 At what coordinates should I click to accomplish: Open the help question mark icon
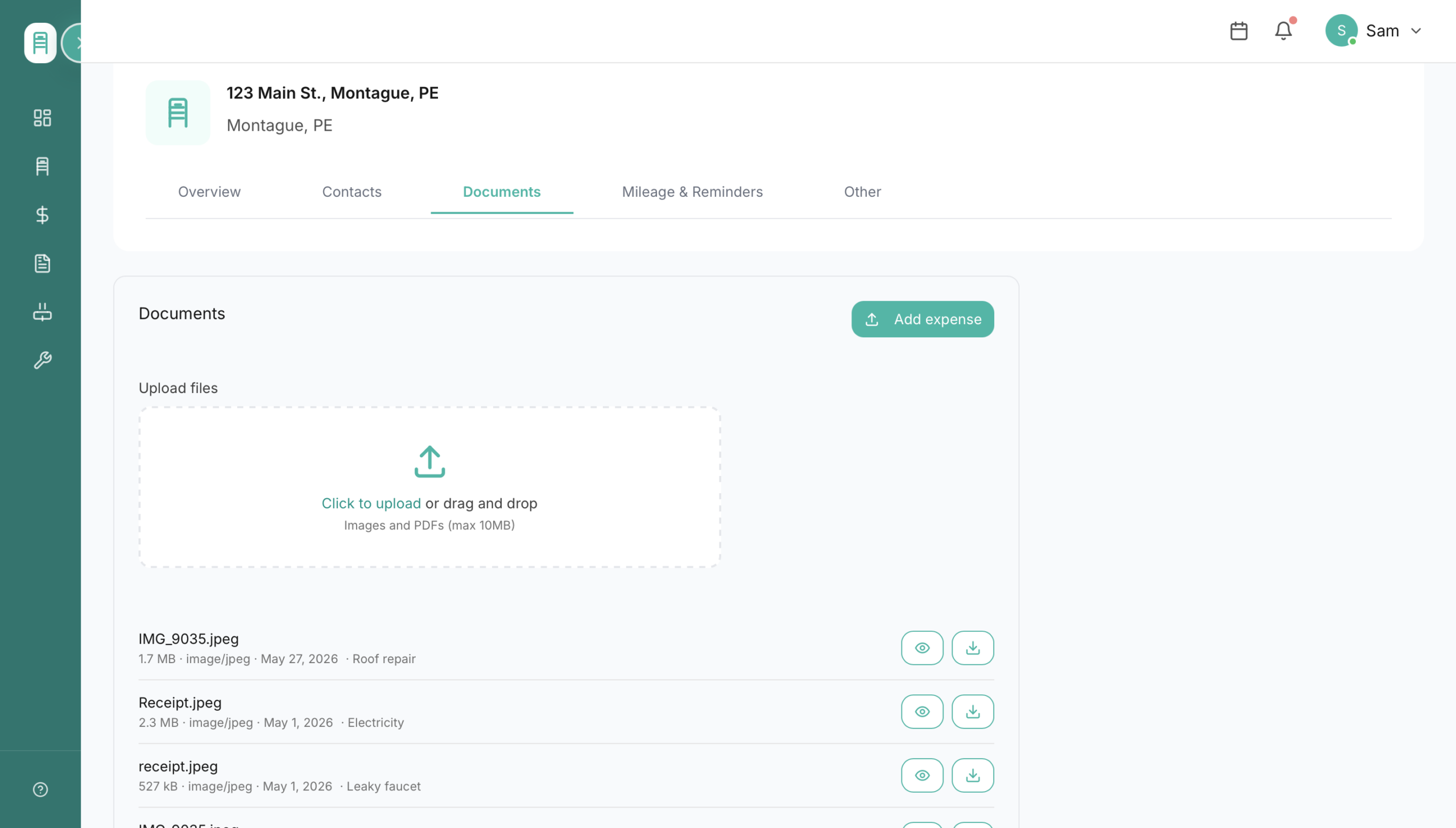[x=40, y=789]
